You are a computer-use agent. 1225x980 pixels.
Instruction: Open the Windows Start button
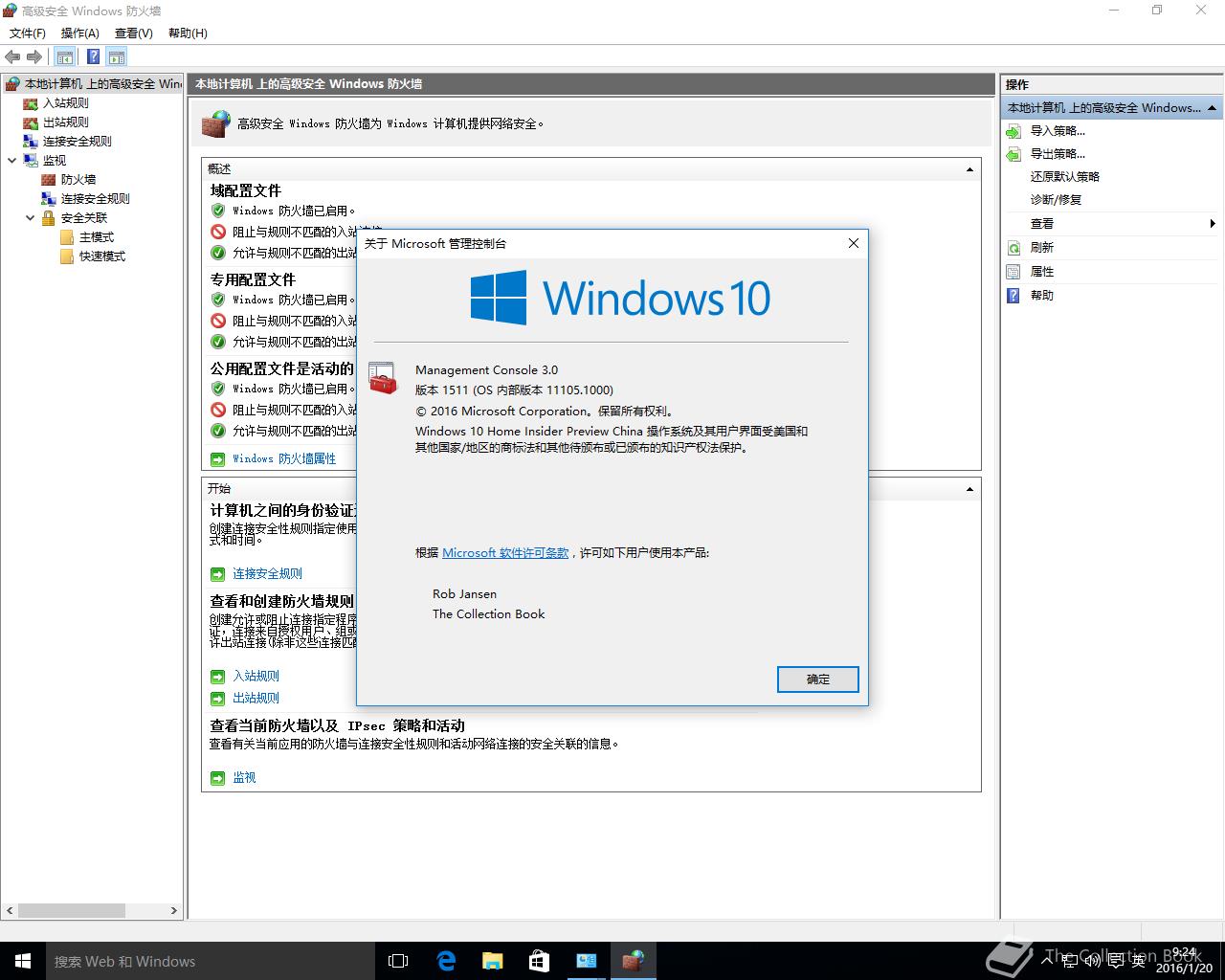click(23, 961)
